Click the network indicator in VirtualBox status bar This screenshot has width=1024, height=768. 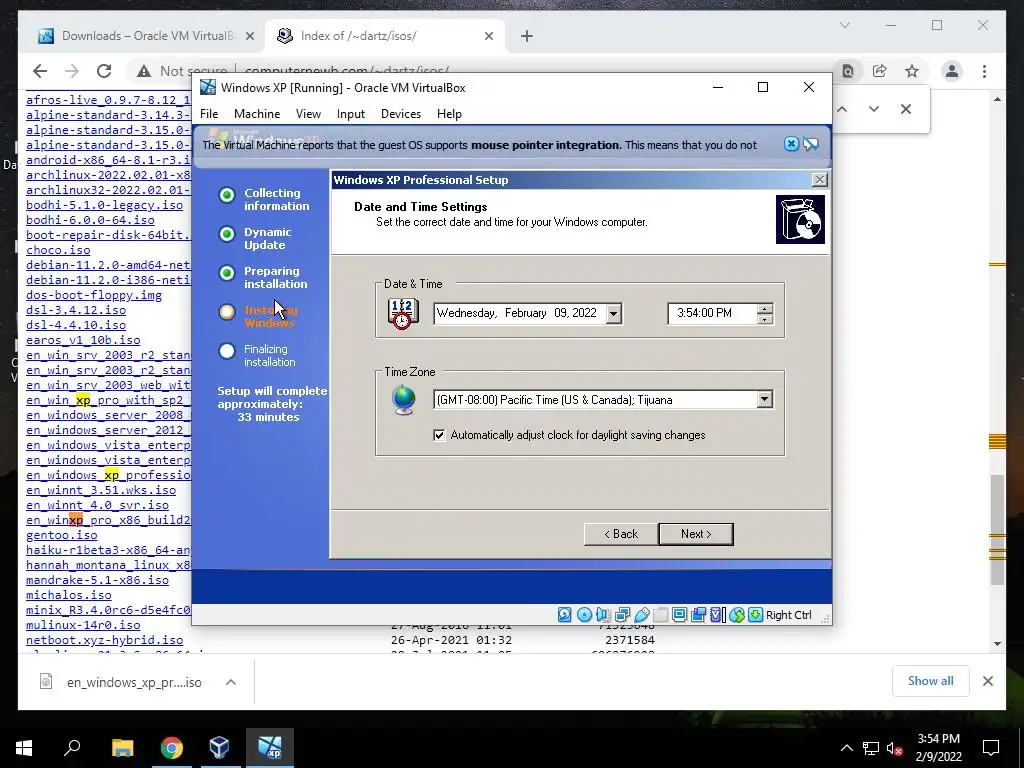pos(622,615)
